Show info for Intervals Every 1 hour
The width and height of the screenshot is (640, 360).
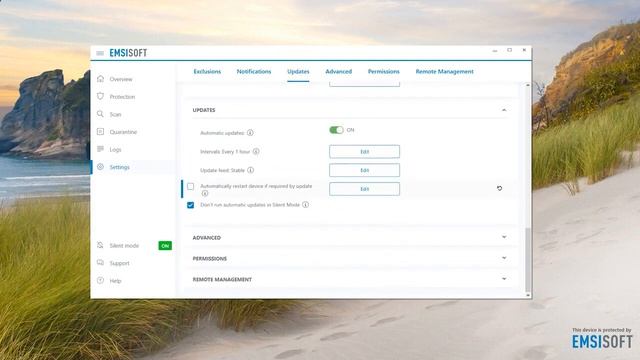coord(256,151)
